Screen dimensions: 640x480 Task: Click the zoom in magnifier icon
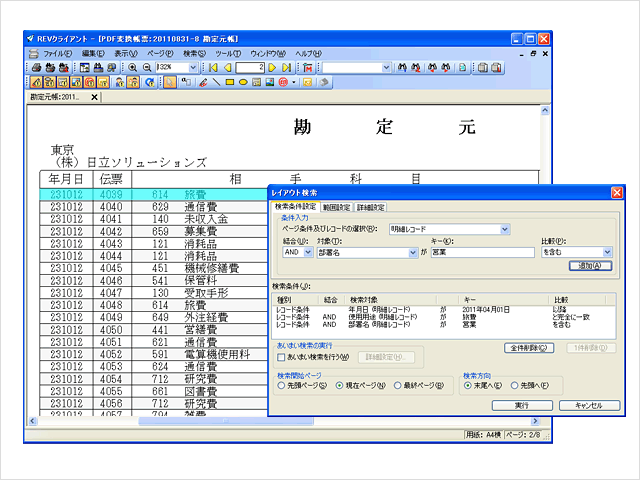coord(132,67)
